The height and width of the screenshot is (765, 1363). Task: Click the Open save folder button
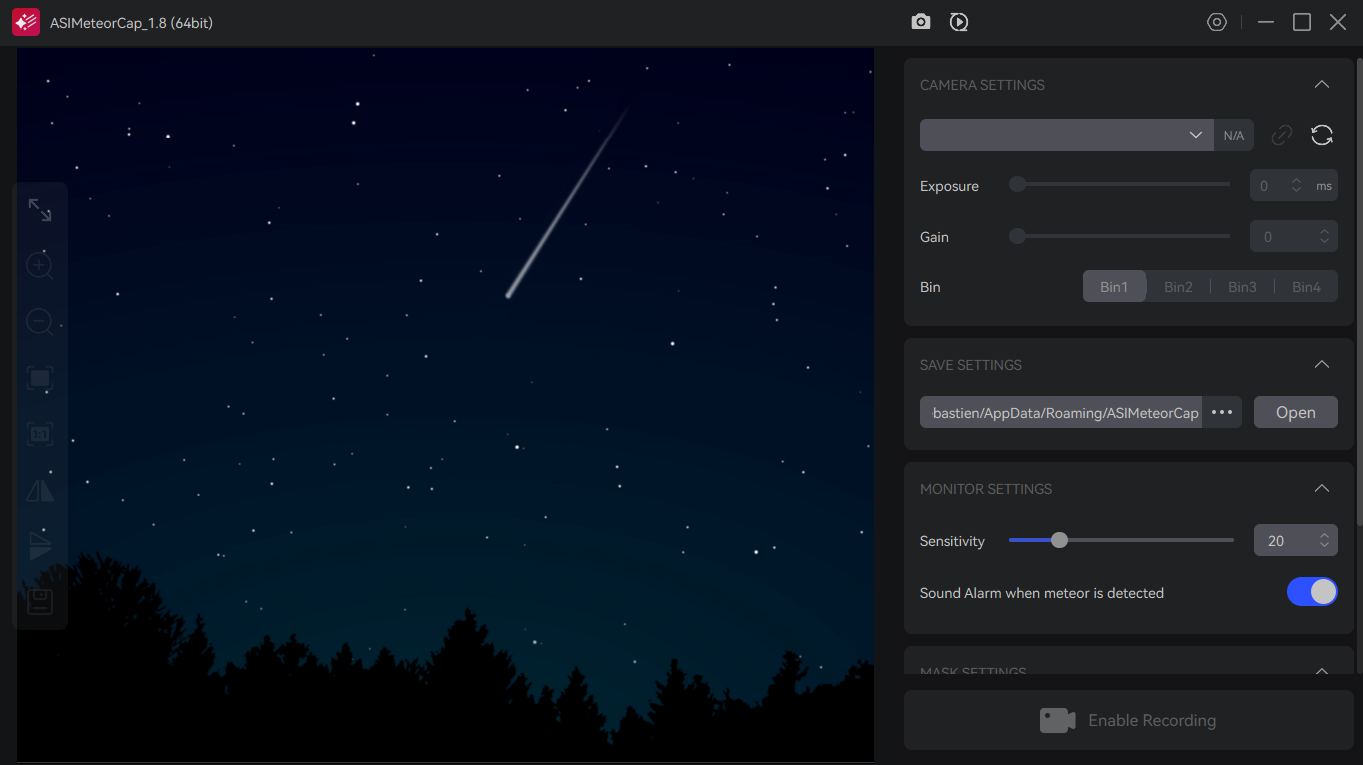pyautogui.click(x=1296, y=412)
